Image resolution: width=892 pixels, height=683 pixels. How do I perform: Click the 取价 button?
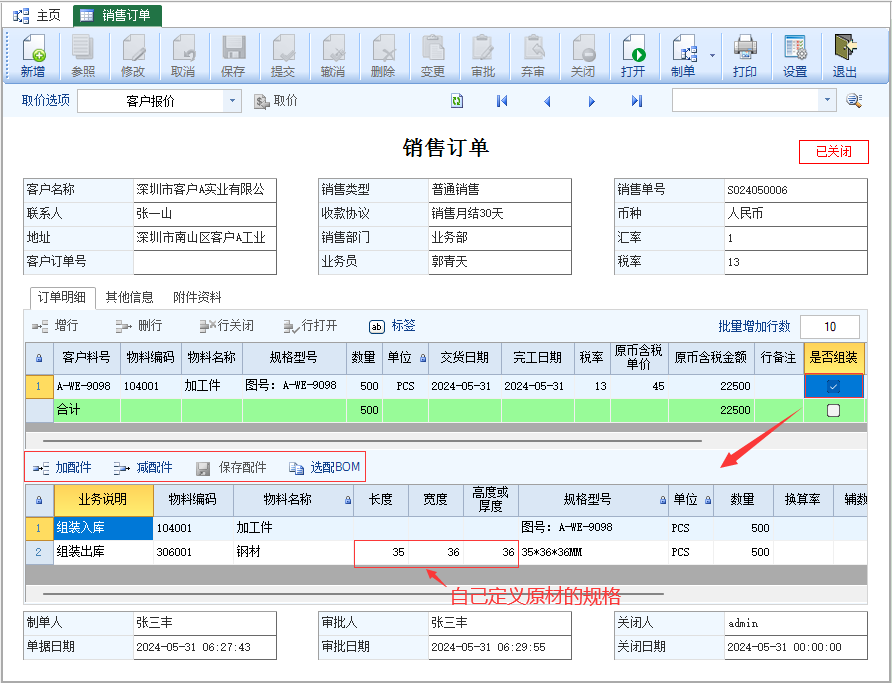(x=276, y=101)
